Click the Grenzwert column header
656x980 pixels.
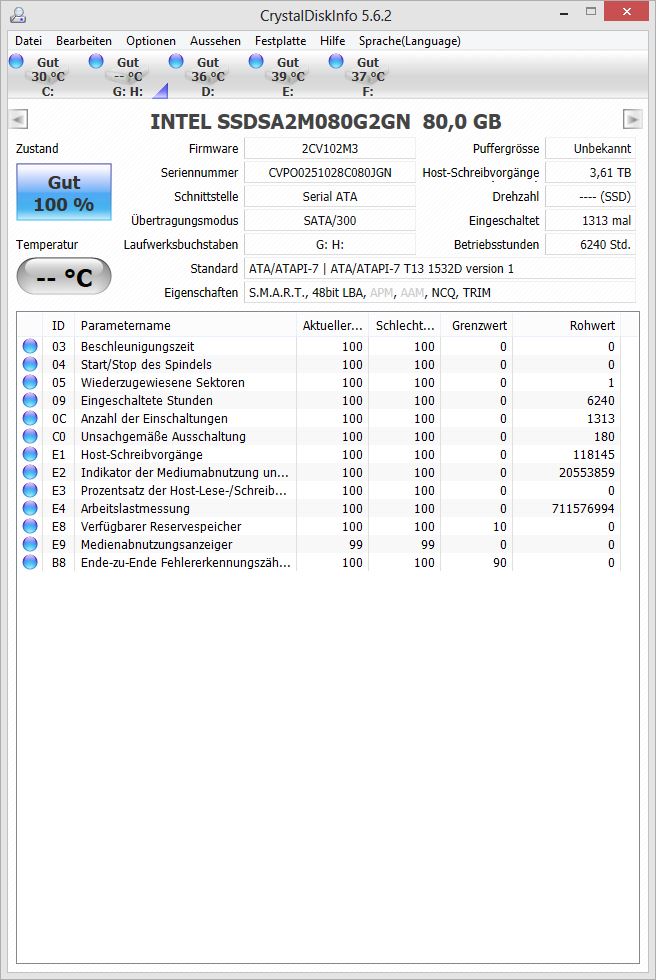[477, 326]
